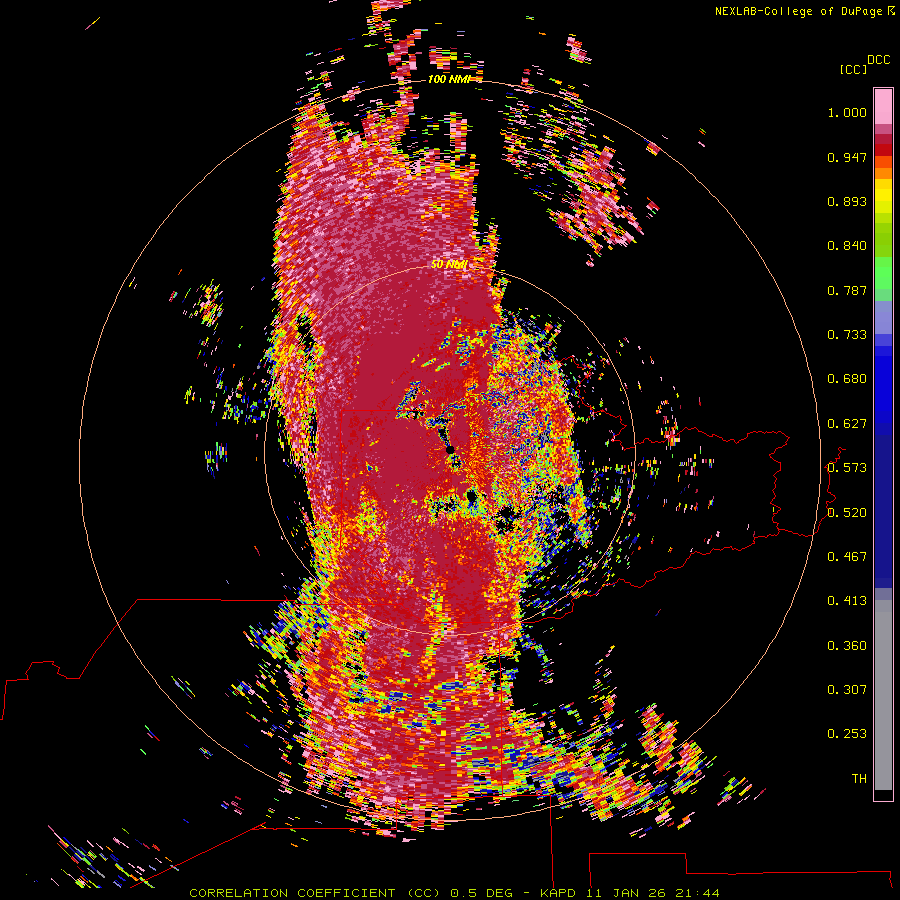This screenshot has width=900, height=900.
Task: Click the 0.947 legend value
Action: point(847,157)
